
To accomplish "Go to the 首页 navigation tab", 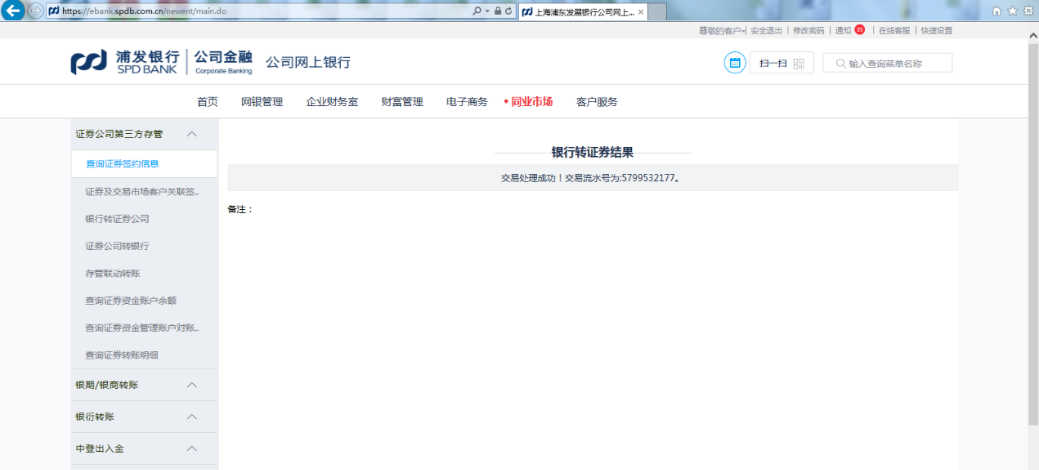I will click(x=207, y=102).
